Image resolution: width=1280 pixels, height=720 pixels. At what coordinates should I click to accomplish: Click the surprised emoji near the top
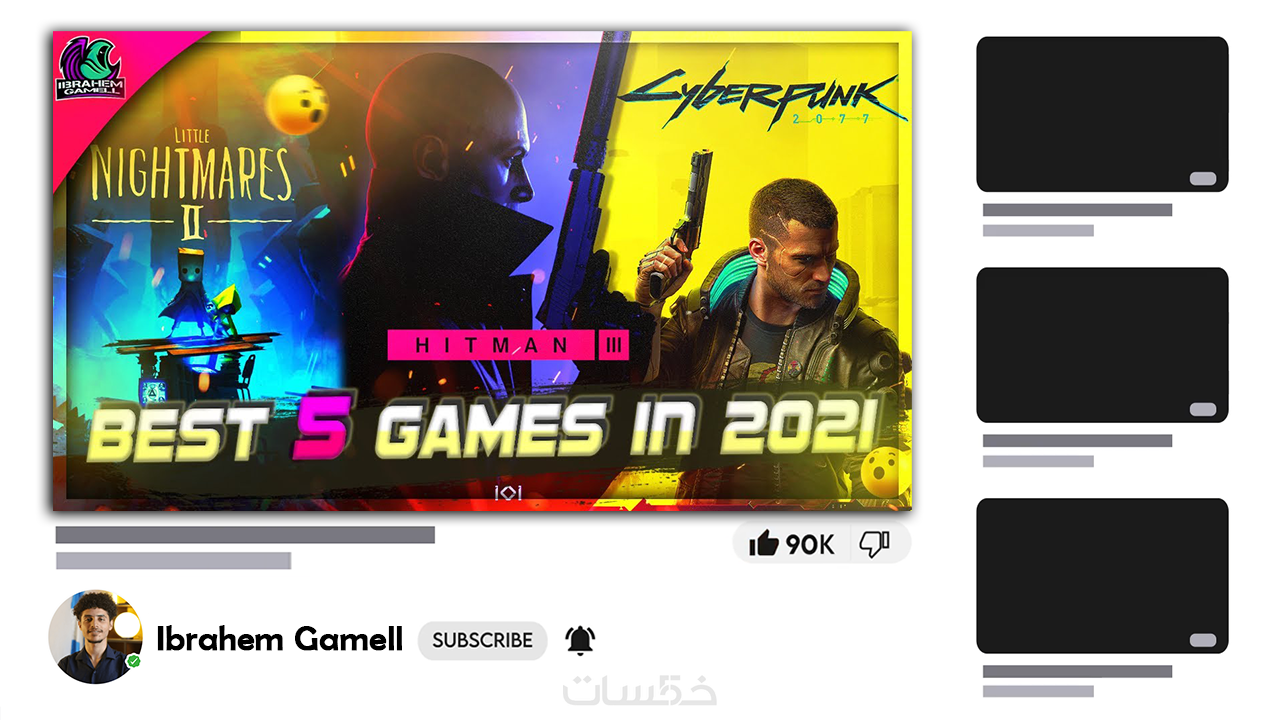(298, 105)
